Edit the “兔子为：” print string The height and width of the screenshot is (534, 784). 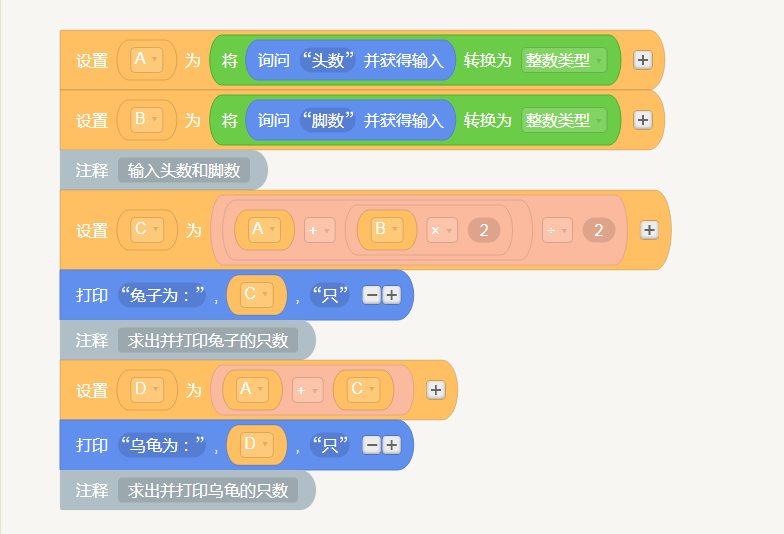162,295
